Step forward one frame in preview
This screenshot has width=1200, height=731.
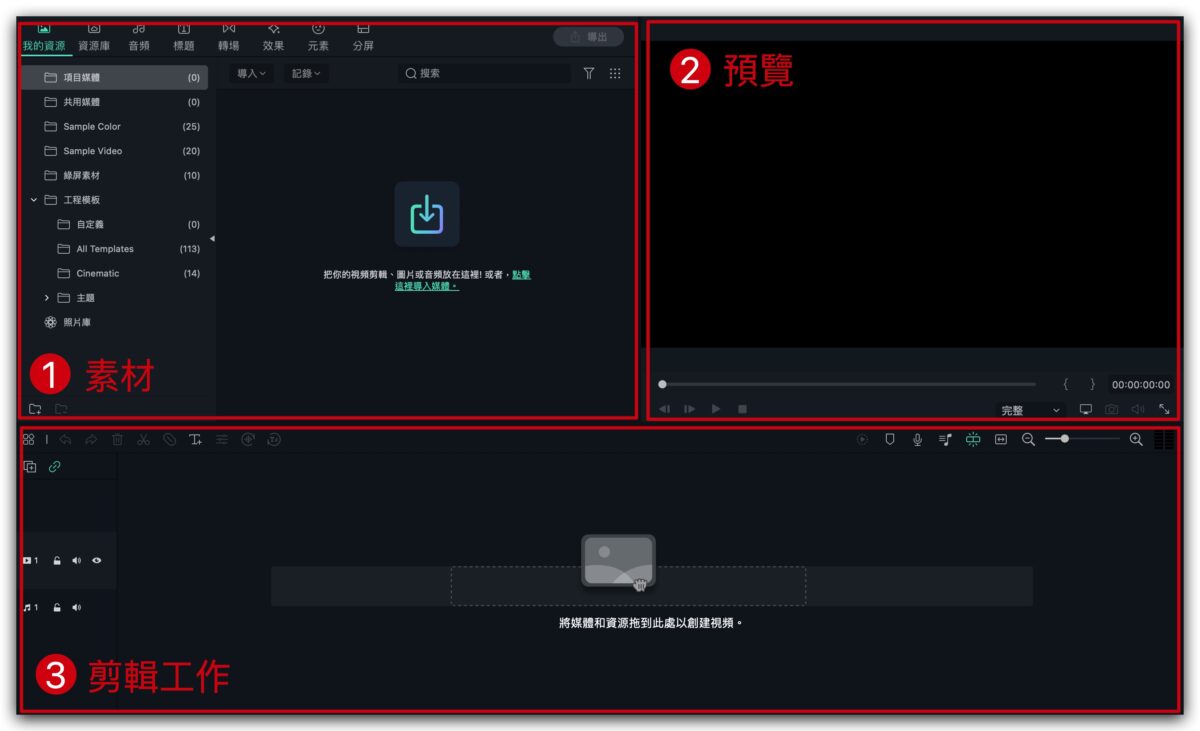690,409
